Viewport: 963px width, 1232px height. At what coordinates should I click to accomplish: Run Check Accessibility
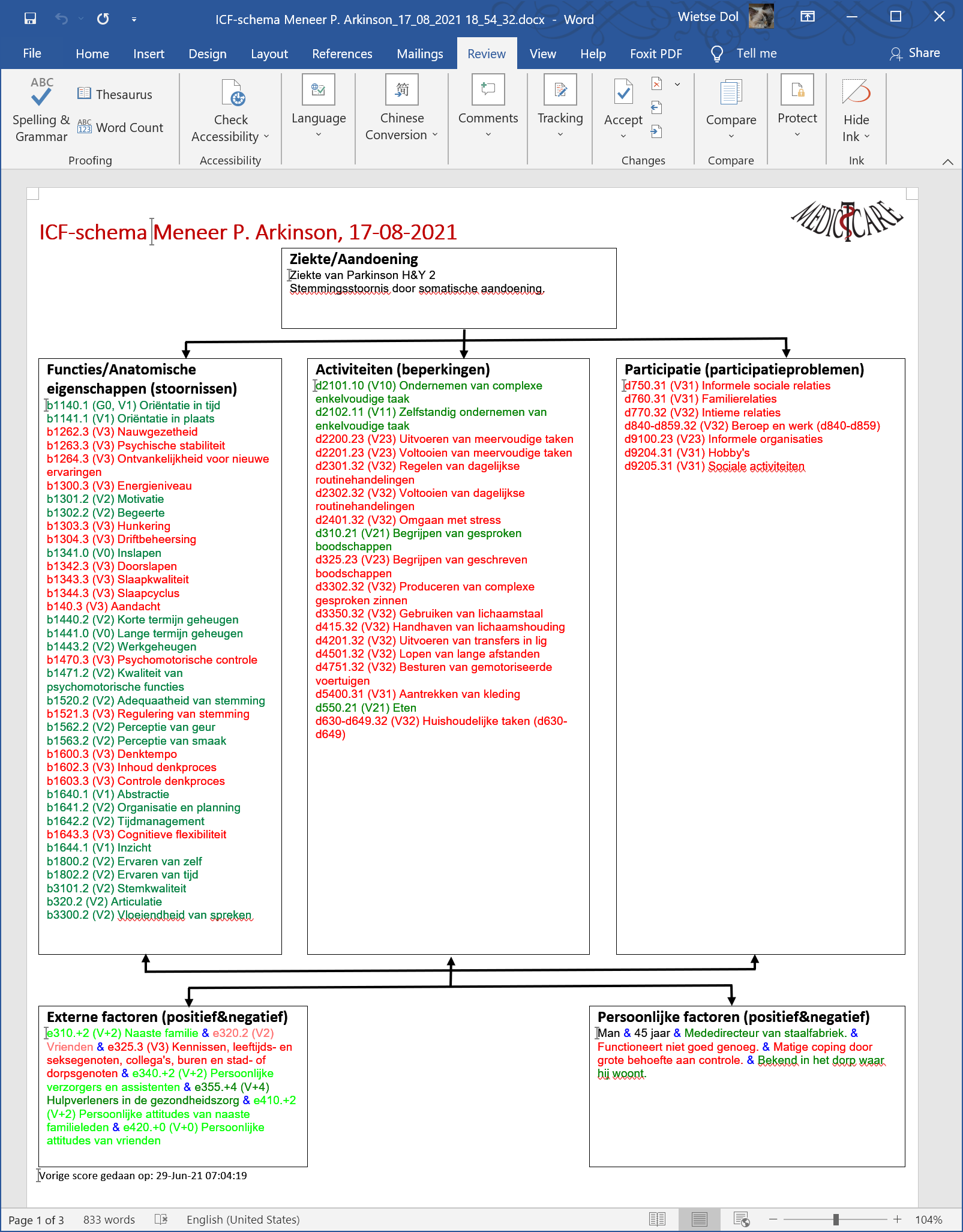pos(231,112)
